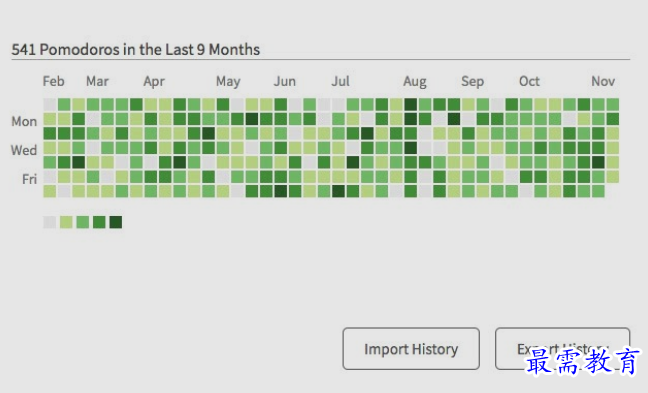
Task: Click the 541 Pomodoros heading text
Action: (x=136, y=50)
